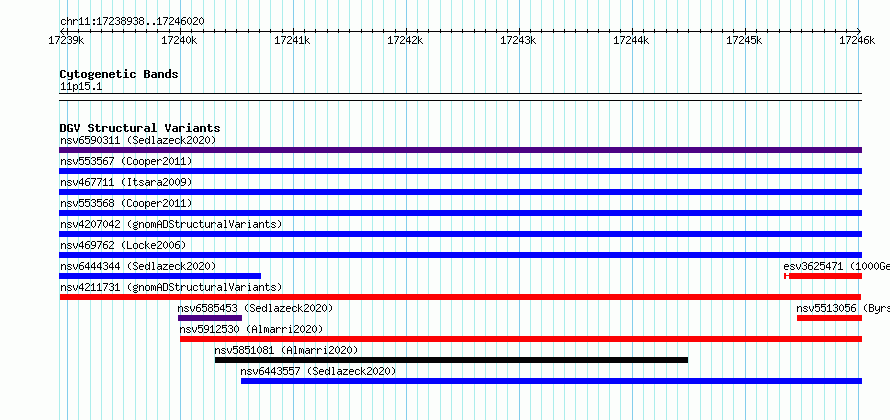Click the blue nsv553568 variant bar

(x=460, y=213)
